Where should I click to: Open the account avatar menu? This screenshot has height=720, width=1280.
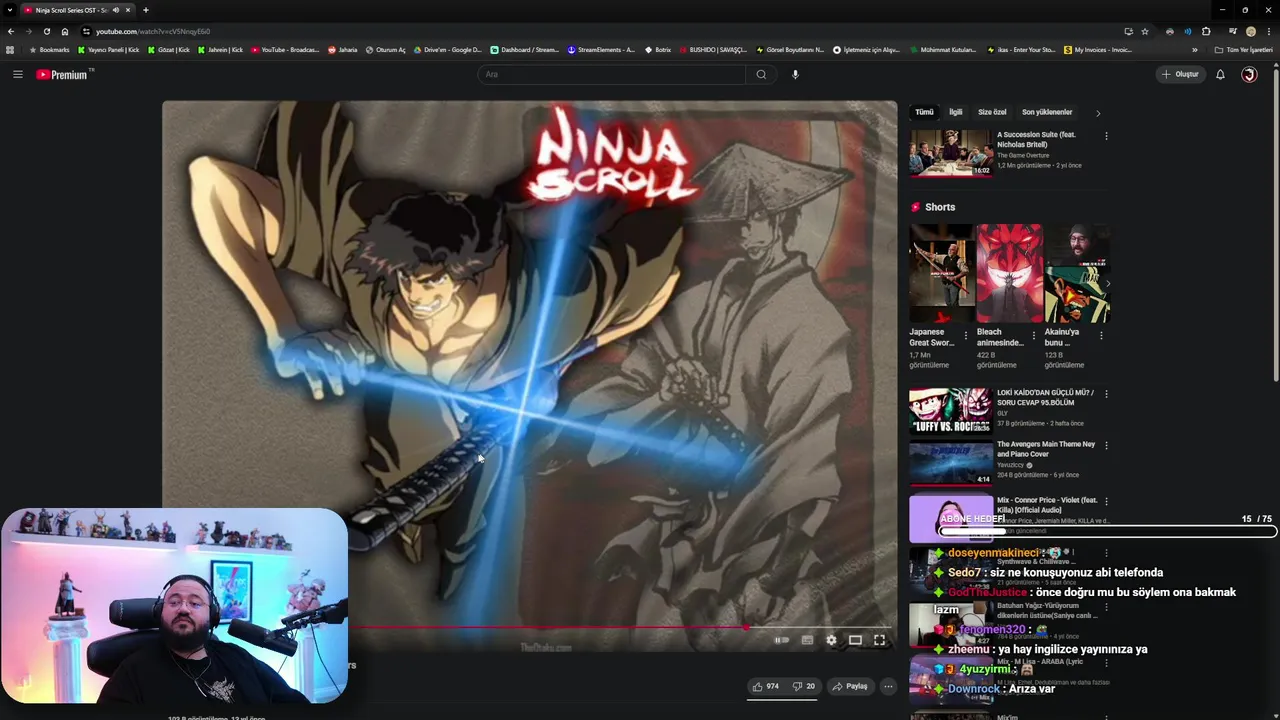click(1249, 74)
